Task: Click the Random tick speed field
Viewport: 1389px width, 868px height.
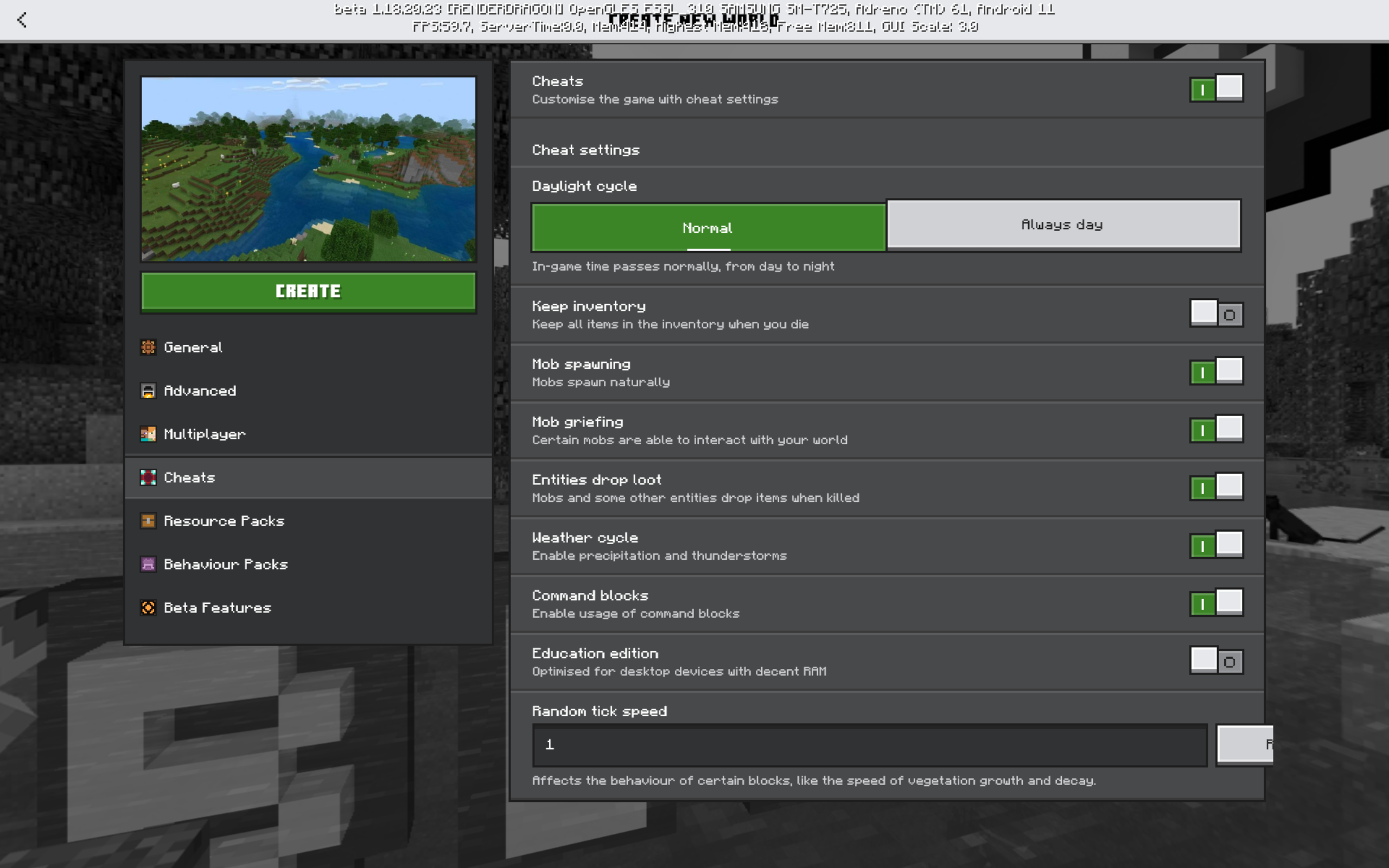Action: [x=870, y=744]
